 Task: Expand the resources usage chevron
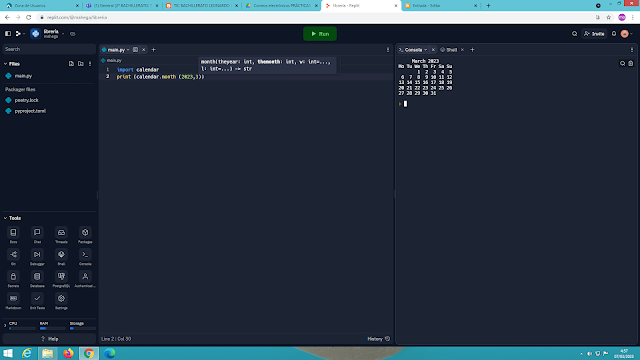point(5,325)
